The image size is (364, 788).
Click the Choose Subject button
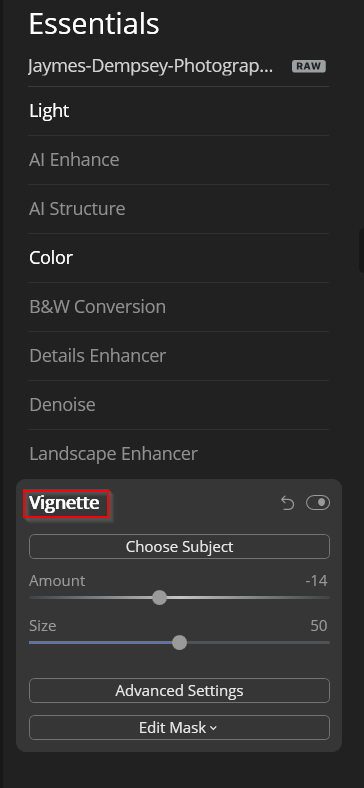[x=179, y=547]
